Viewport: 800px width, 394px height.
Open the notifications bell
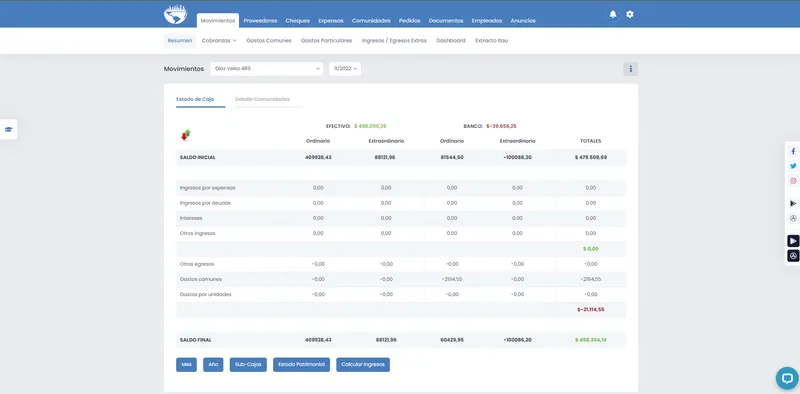(613, 14)
